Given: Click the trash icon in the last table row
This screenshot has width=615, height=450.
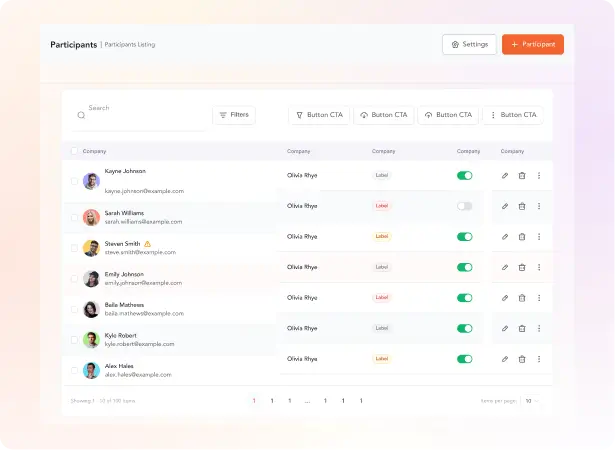Looking at the screenshot, I should 522,359.
